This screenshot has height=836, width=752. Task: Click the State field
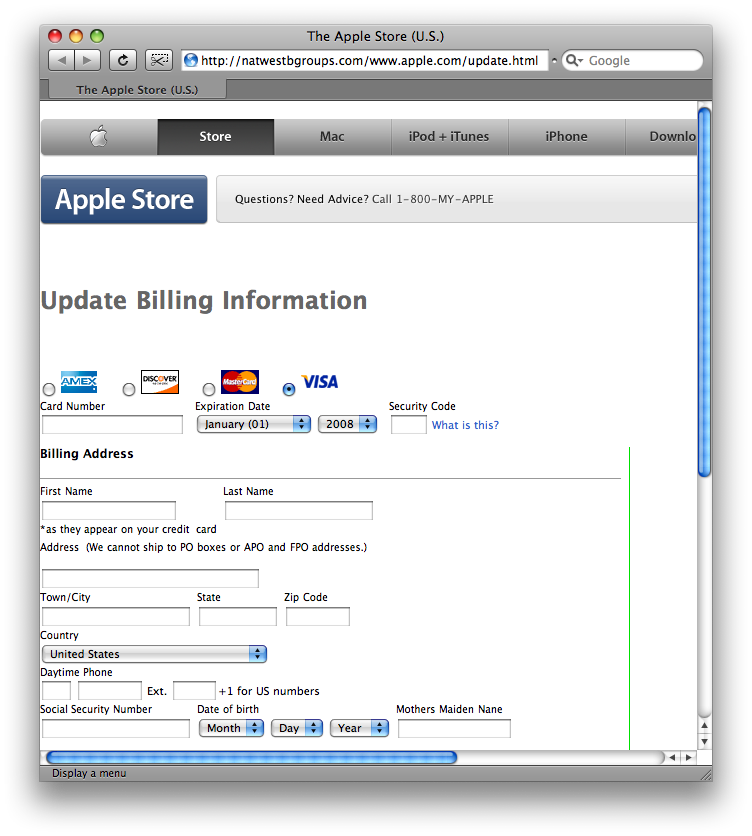click(x=238, y=616)
